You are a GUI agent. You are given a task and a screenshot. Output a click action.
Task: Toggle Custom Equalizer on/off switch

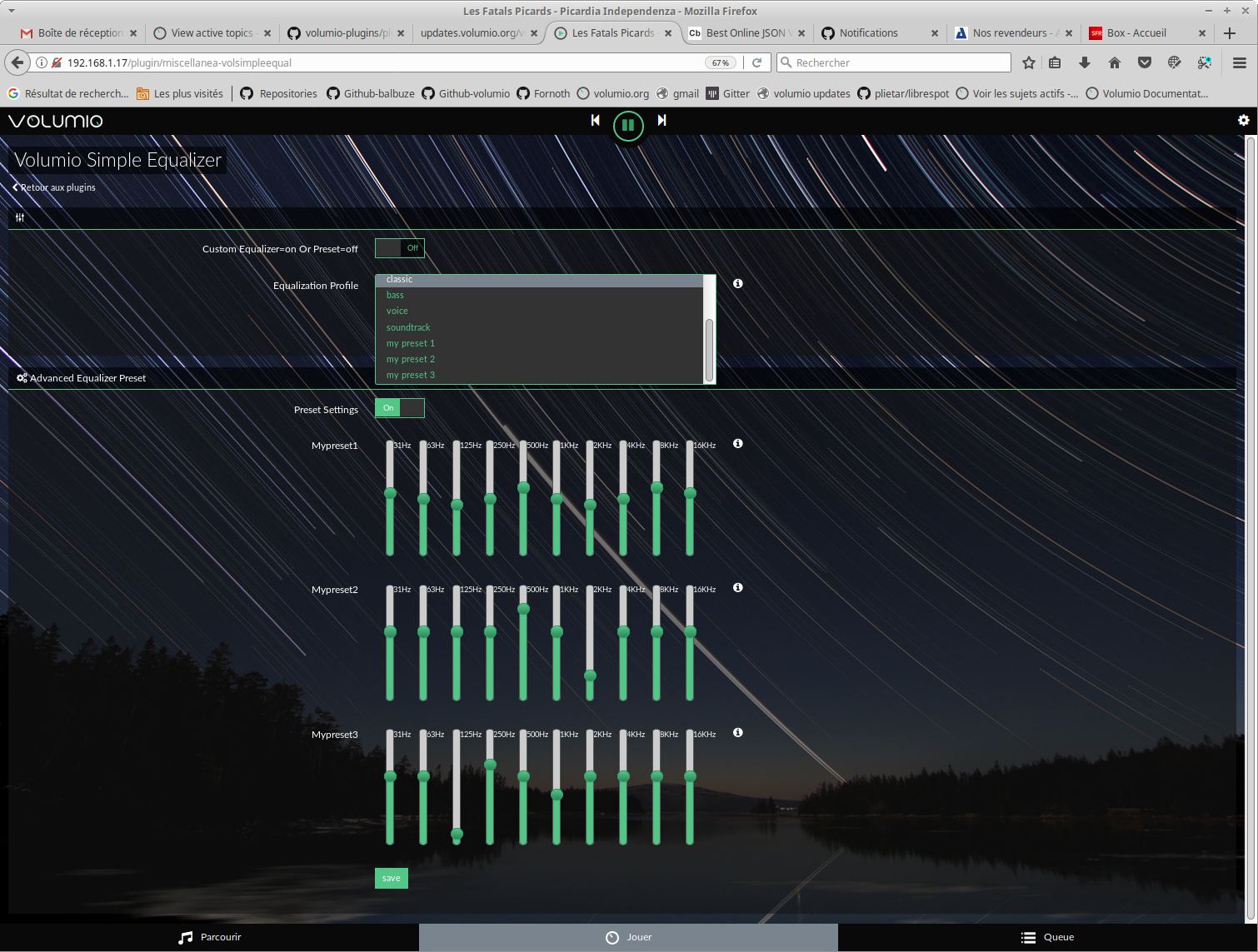[400, 248]
